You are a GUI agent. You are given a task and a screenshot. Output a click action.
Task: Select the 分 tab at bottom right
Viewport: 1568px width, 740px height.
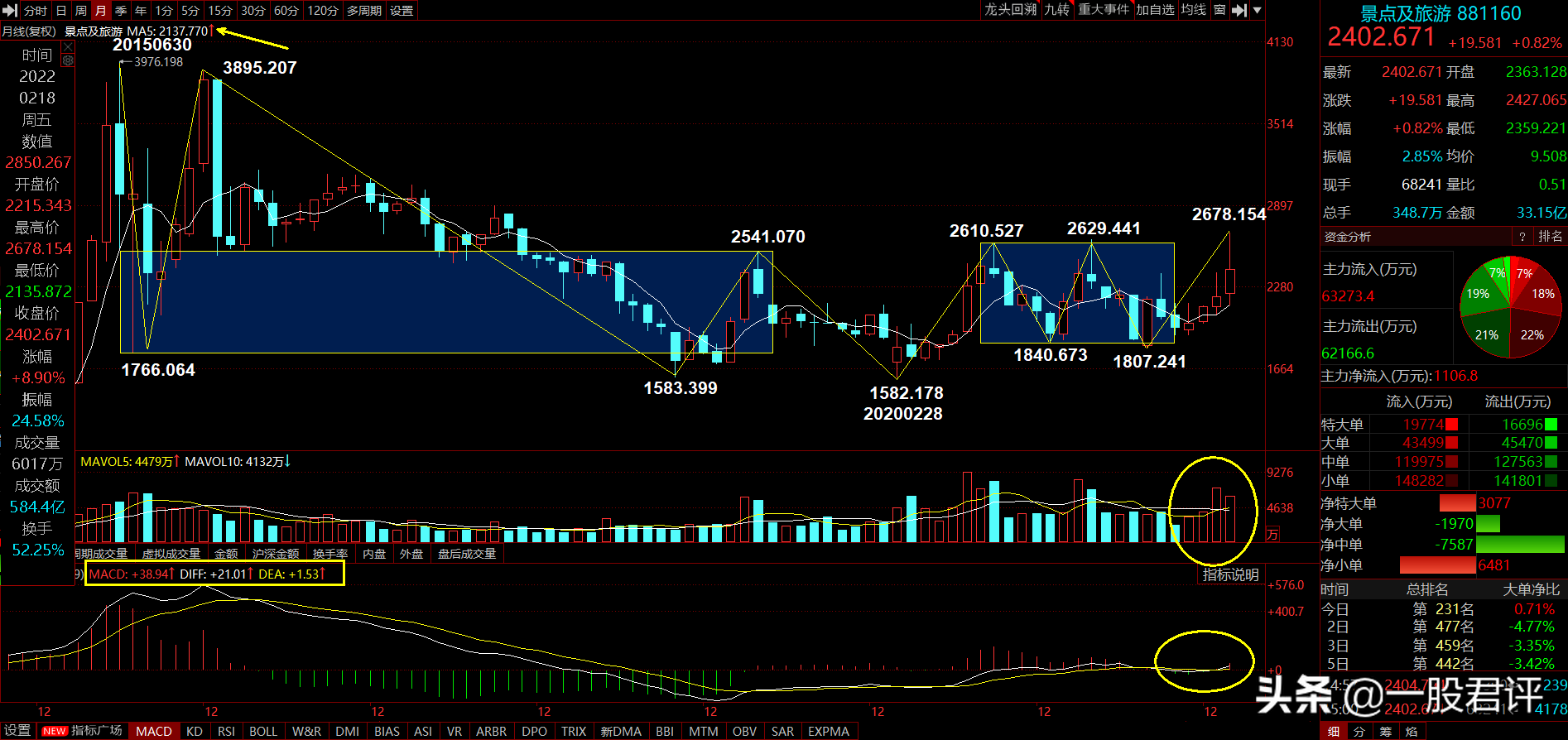1359,732
